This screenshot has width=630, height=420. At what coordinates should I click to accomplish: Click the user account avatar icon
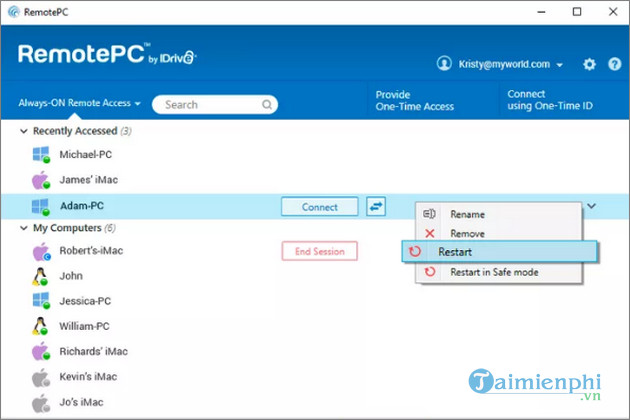tap(444, 64)
